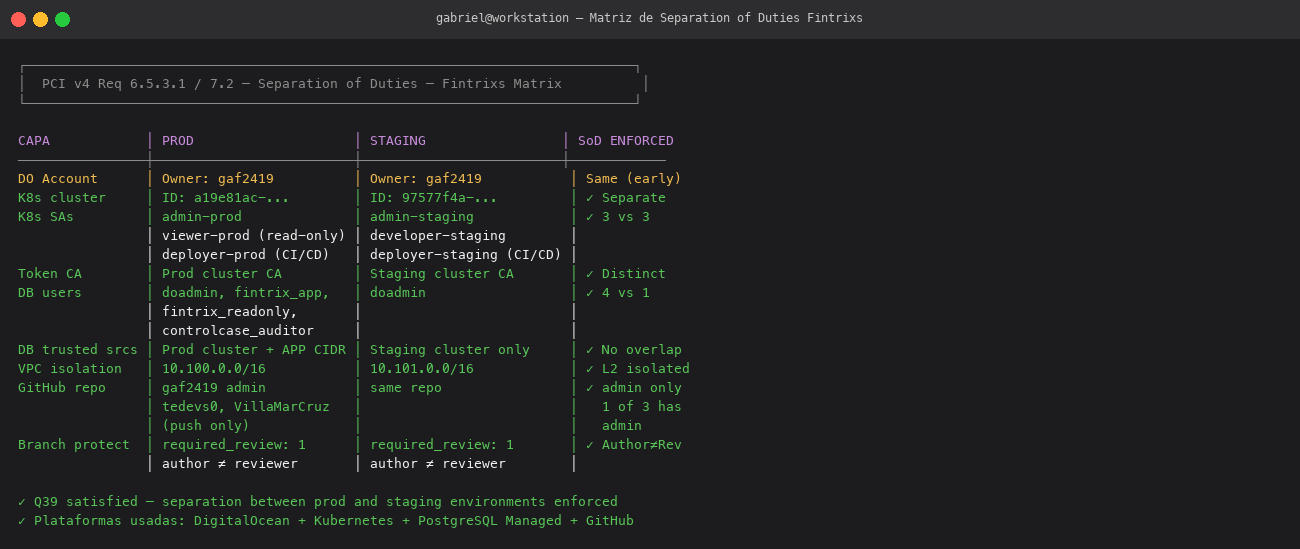Click the '✓ Q39 satisfied' summary line
Viewport: 1300px width, 549px height.
[x=318, y=502]
